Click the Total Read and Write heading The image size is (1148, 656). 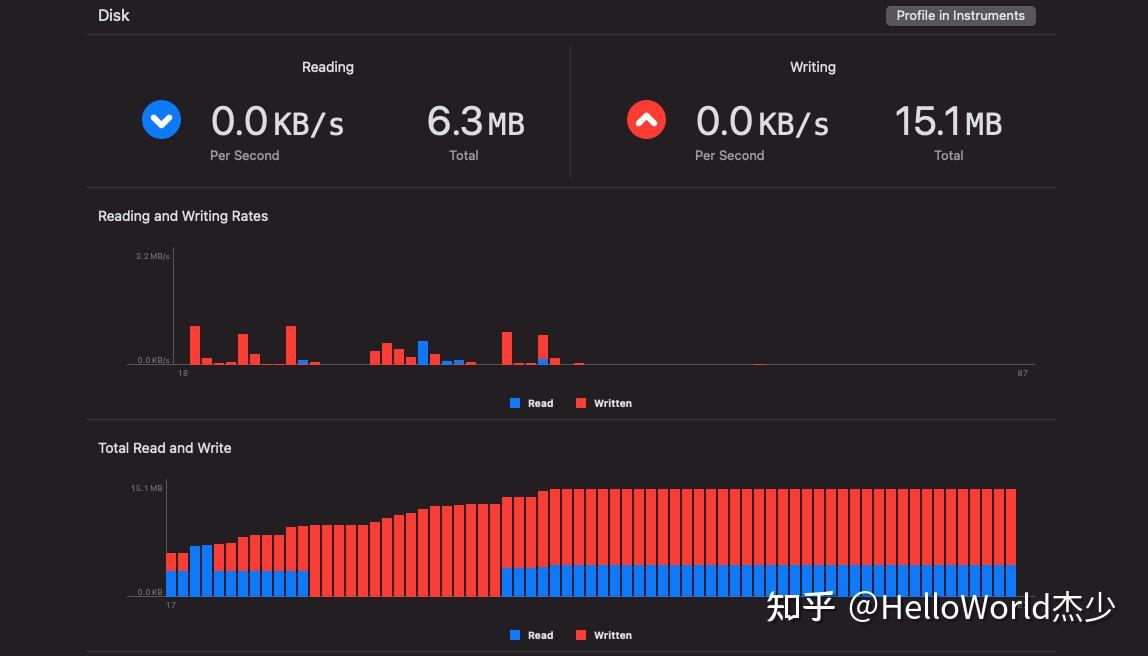pos(165,448)
